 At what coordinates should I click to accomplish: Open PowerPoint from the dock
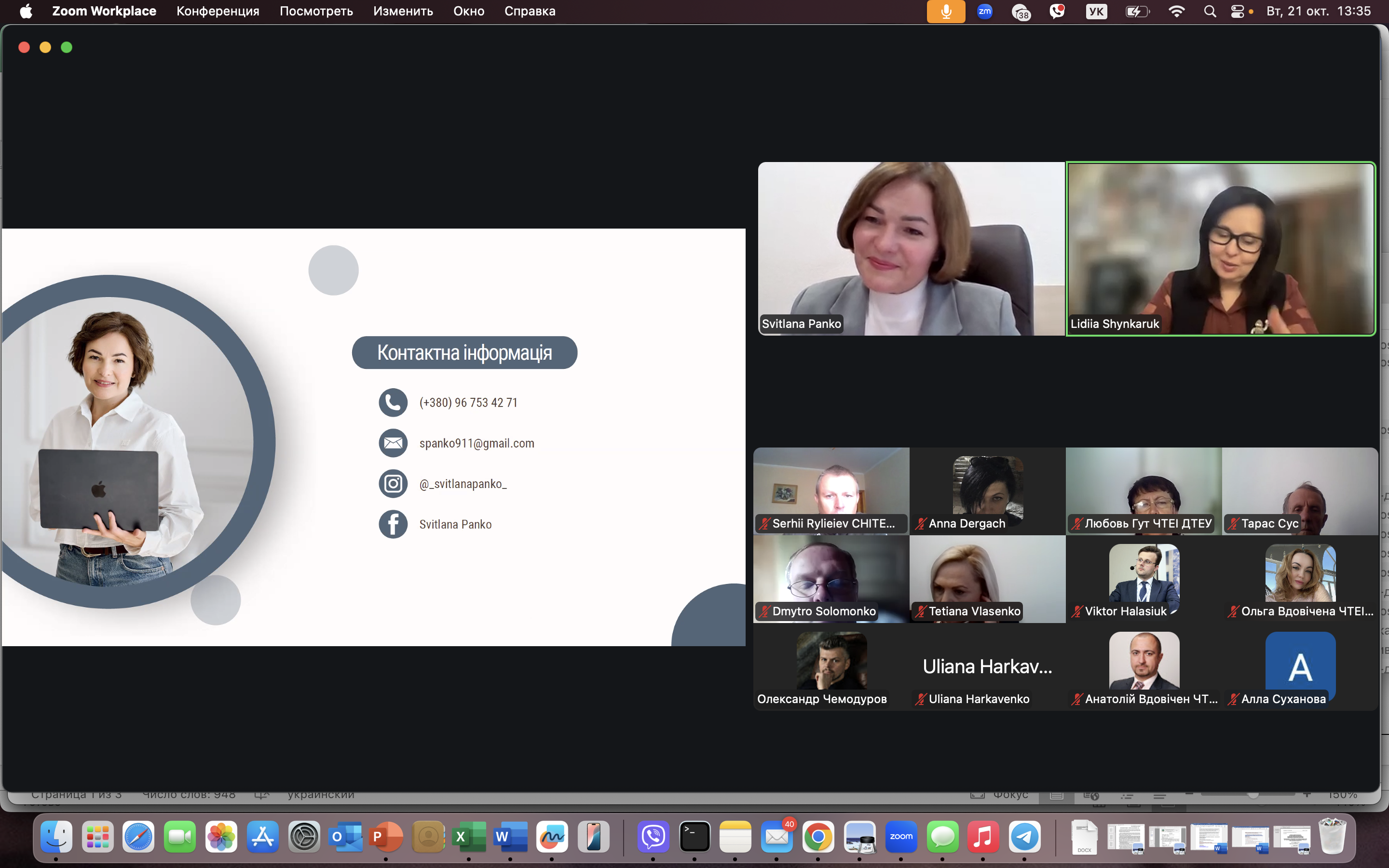click(x=386, y=837)
